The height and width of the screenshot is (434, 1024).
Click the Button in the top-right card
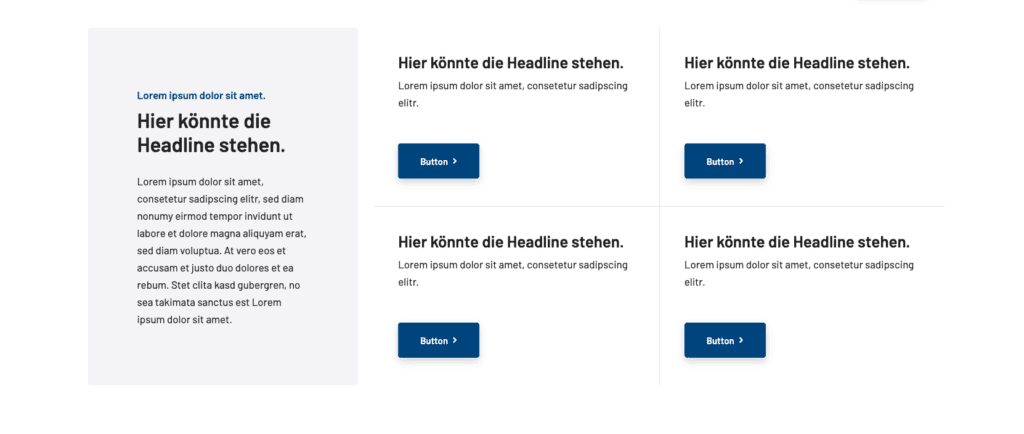coord(724,161)
